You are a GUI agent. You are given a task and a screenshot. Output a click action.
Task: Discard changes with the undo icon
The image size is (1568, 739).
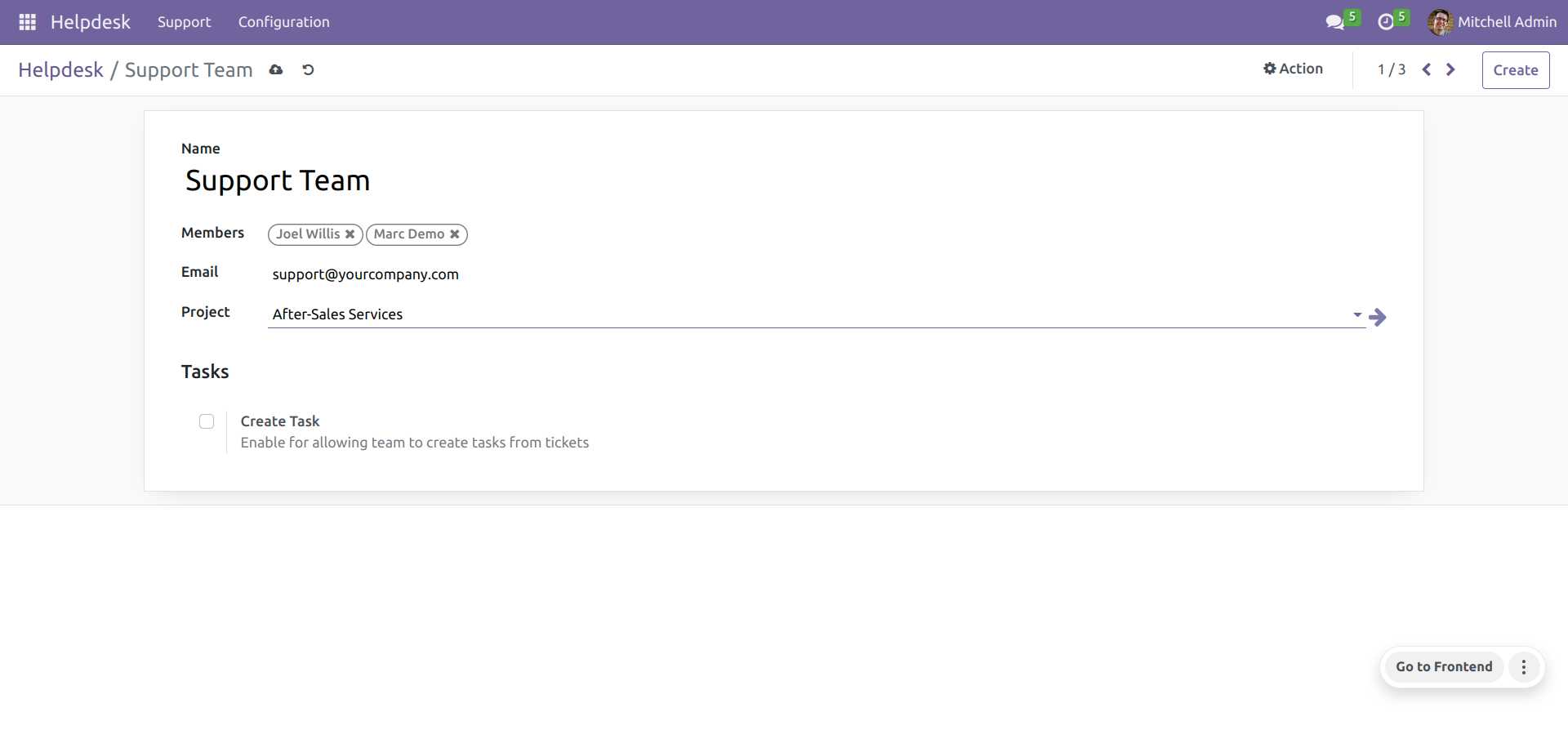(308, 70)
